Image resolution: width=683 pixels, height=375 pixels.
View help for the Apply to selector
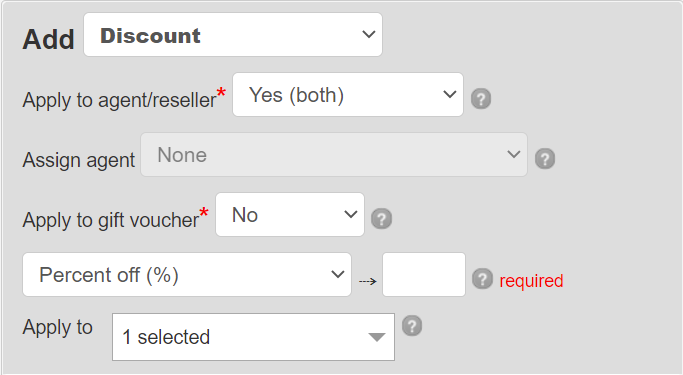[x=412, y=326]
